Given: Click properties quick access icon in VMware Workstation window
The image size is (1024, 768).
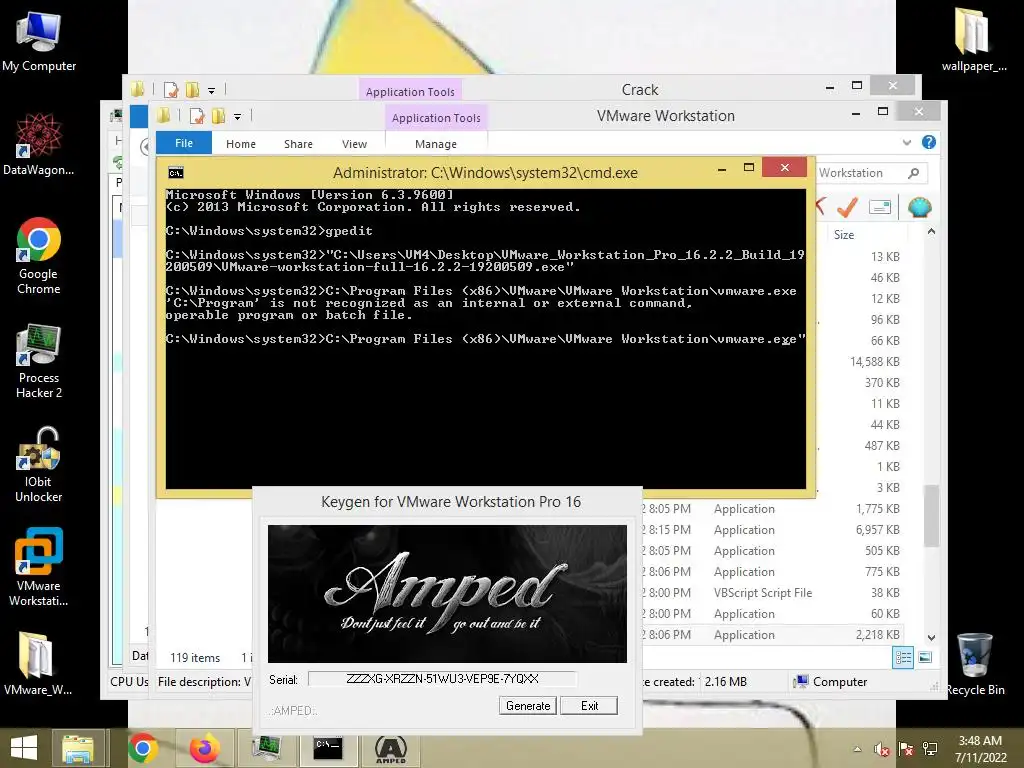Looking at the screenshot, I should pyautogui.click(x=197, y=116).
